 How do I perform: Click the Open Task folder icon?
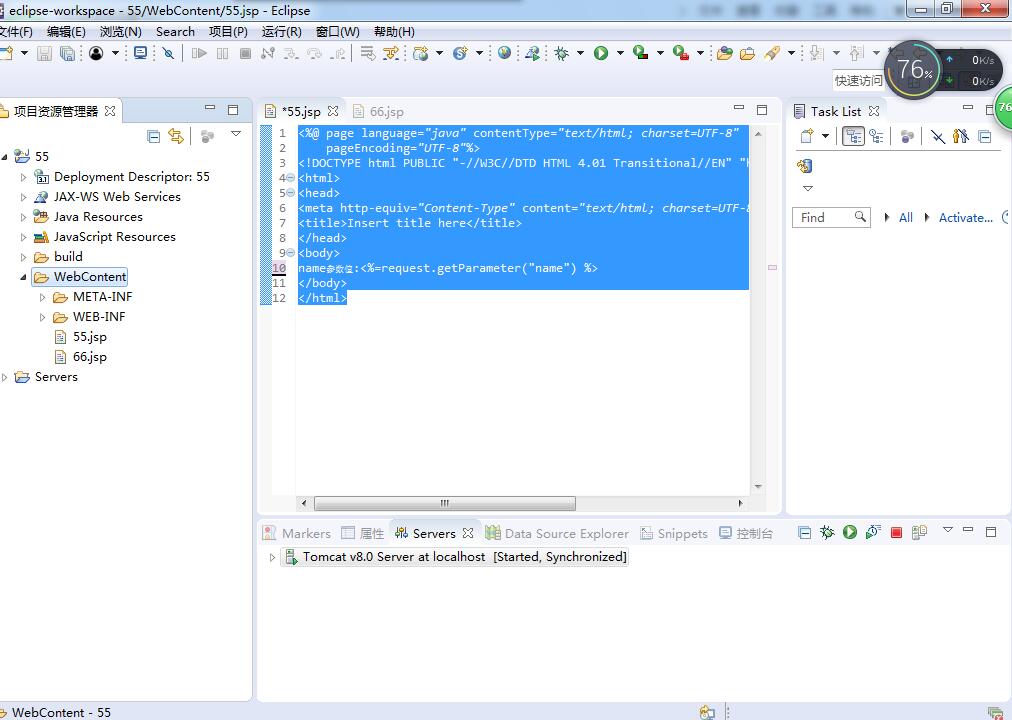(x=747, y=54)
